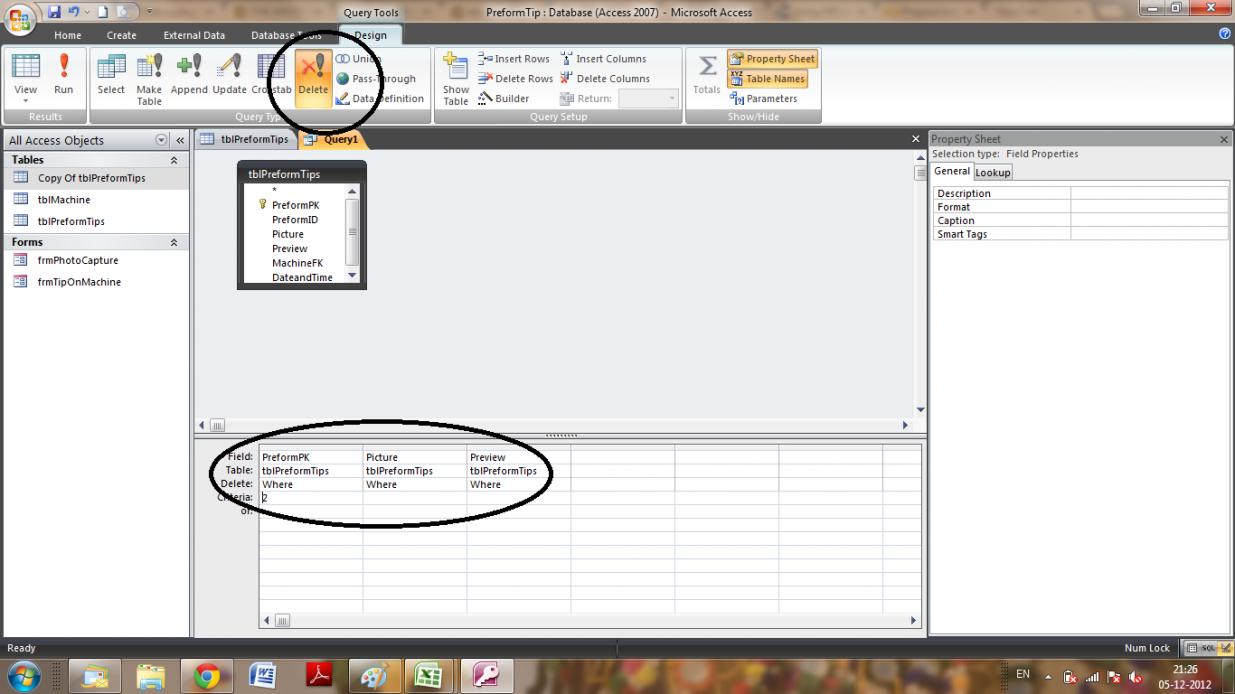Select tblPreformTips in navigation pane
The height and width of the screenshot is (694, 1235).
pyautogui.click(x=96, y=222)
